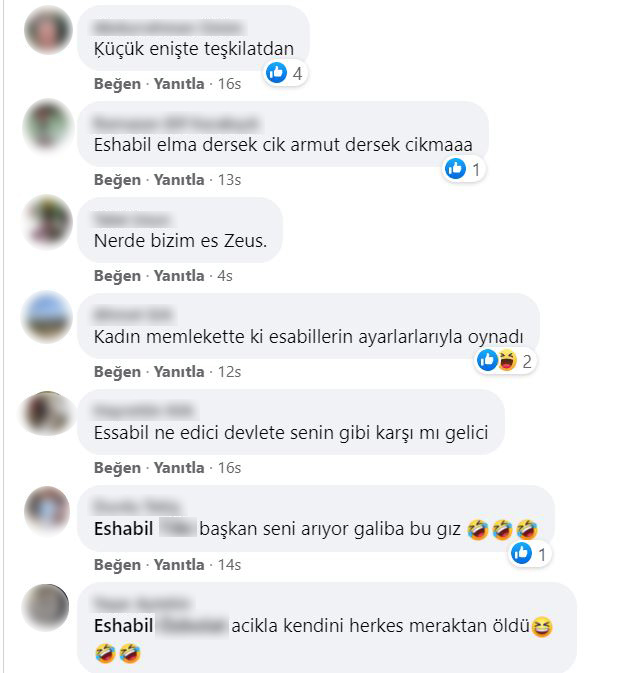Open the avatar beside 'Essabil ne edici' comment
632x673 pixels.
[x=48, y=413]
